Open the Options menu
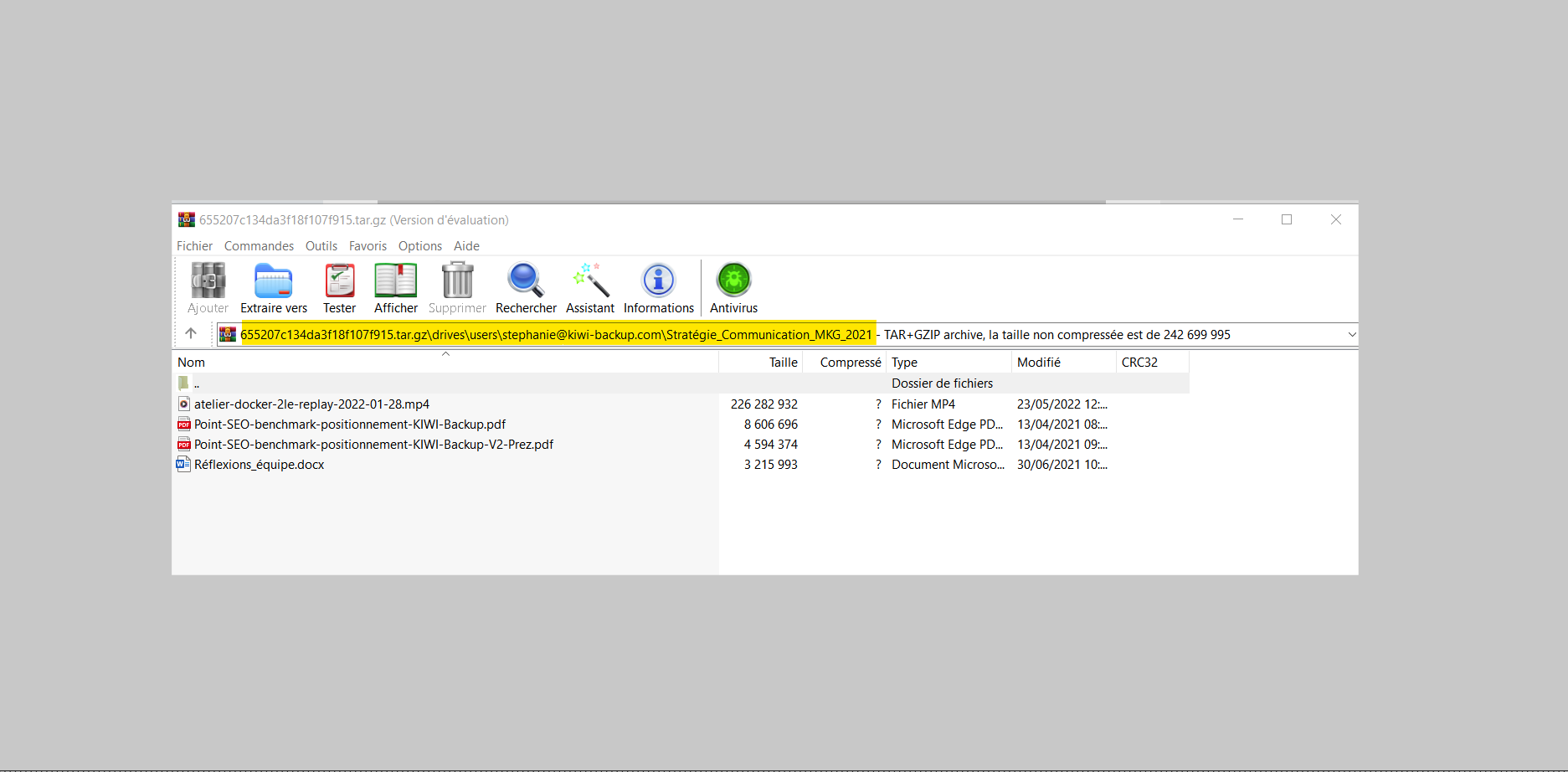This screenshot has height=772, width=1568. click(x=420, y=246)
